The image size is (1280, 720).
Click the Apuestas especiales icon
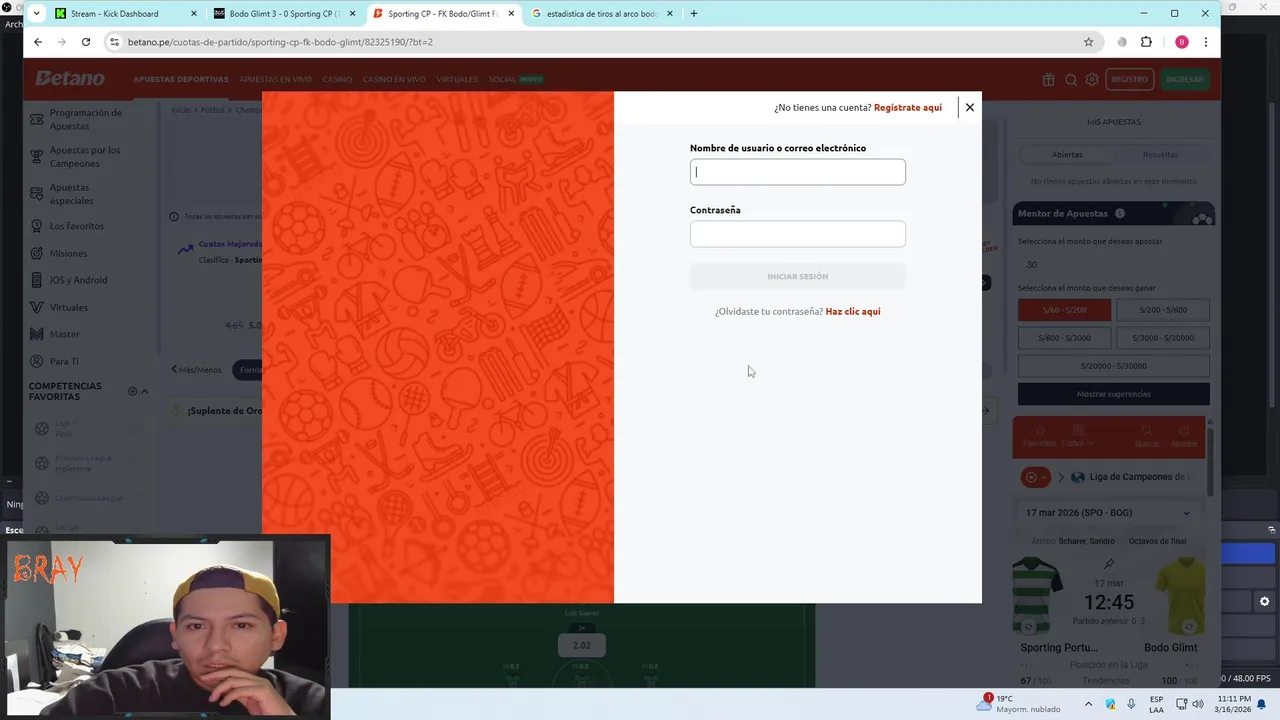pos(37,193)
